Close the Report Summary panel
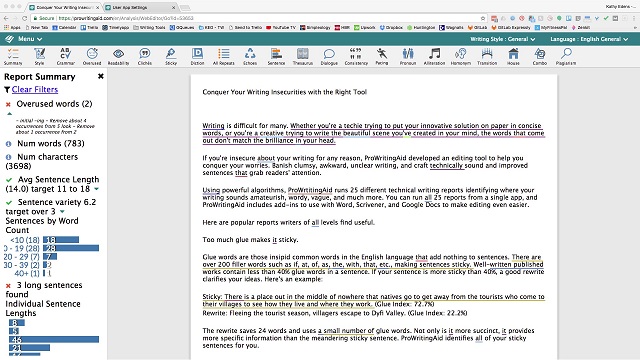The height and width of the screenshot is (360, 640). click(101, 76)
